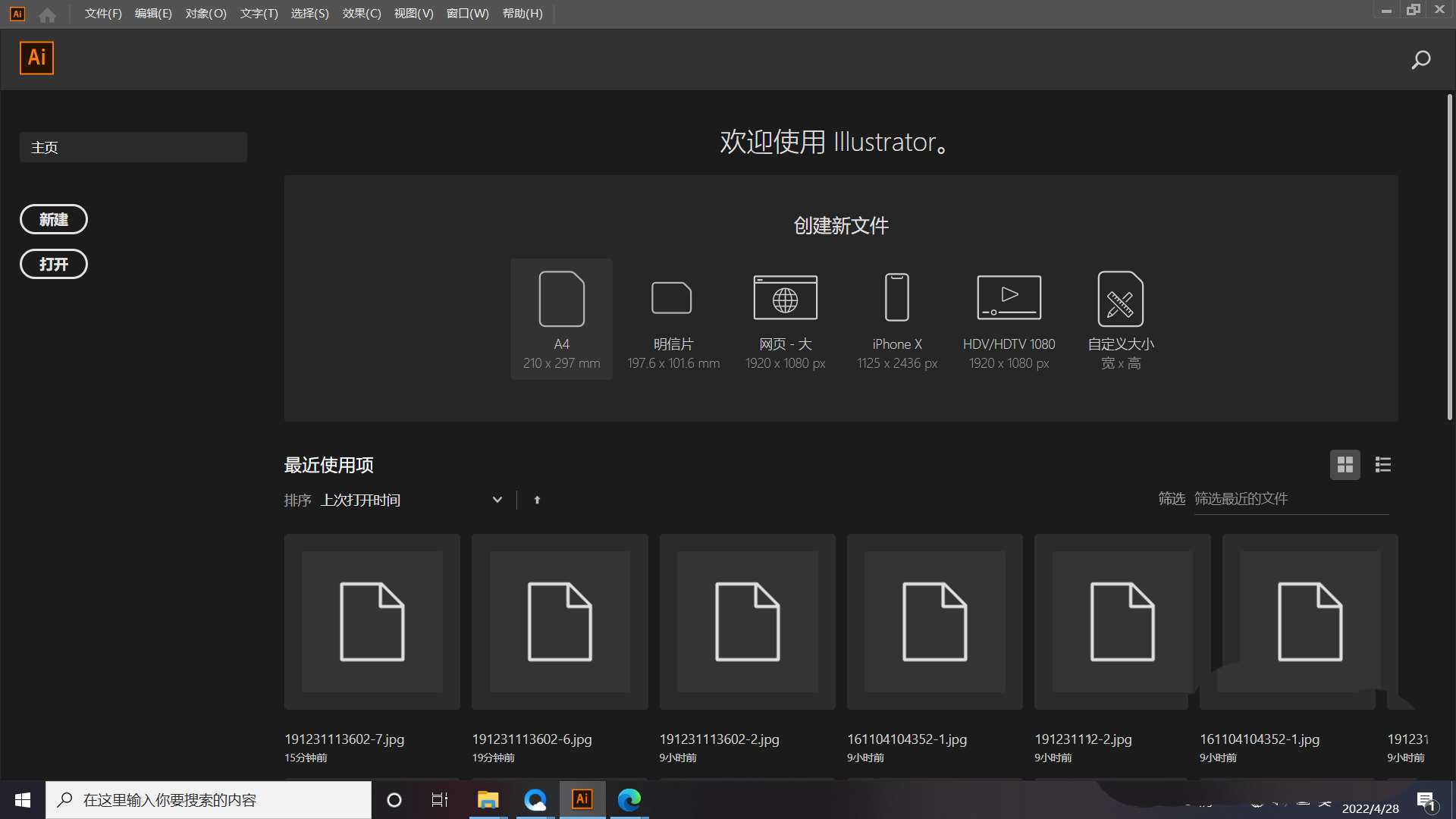Click the 新建 button
1456x819 pixels.
click(x=54, y=219)
